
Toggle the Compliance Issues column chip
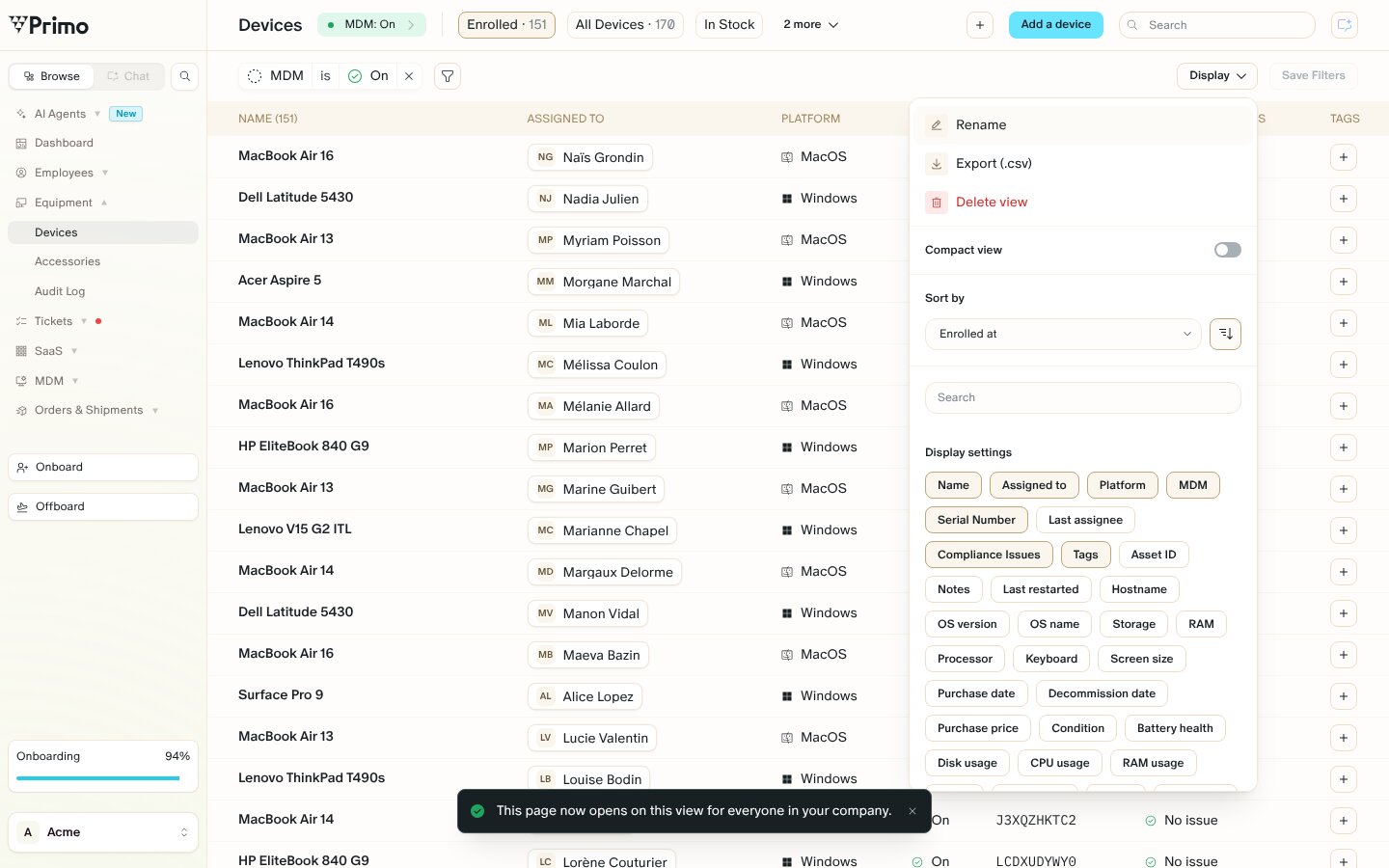(x=989, y=555)
